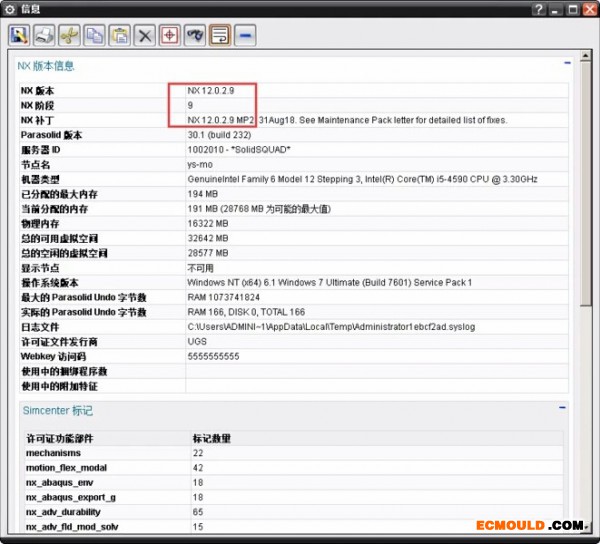Click the server ID 1002010 - *SolidSQUAD*
The image size is (600, 544).
point(239,150)
